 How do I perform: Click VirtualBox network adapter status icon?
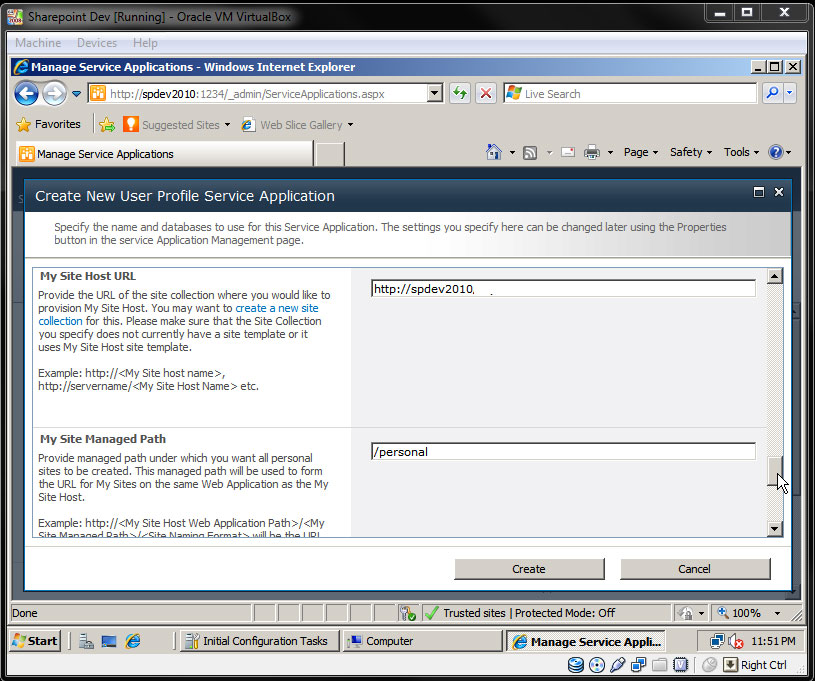click(638, 665)
